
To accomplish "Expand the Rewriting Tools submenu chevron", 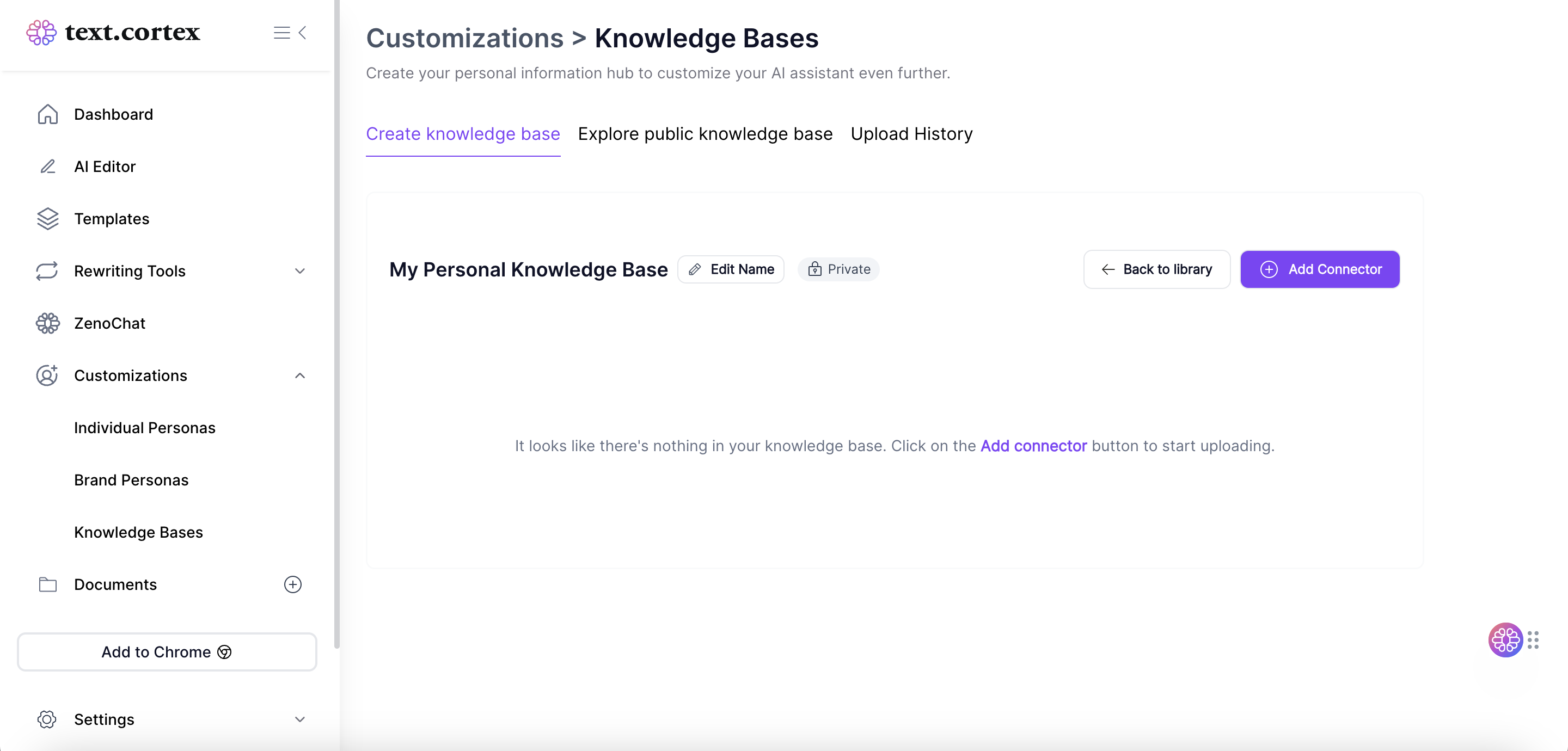I will [x=300, y=271].
